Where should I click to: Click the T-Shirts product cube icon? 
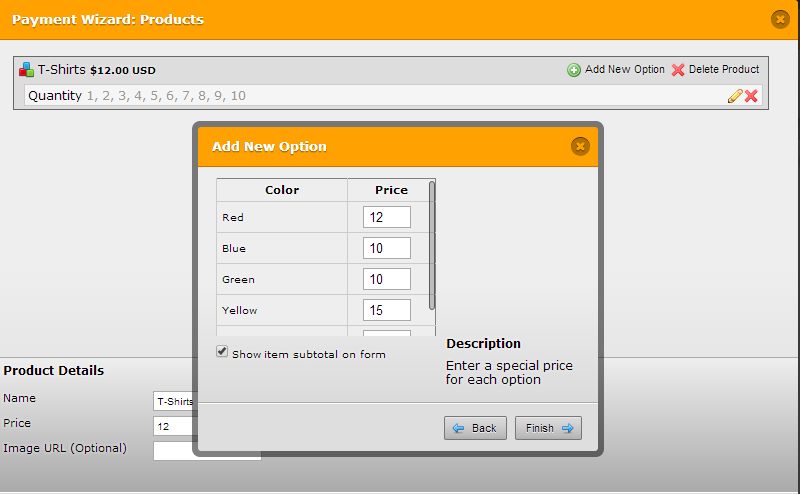(26, 70)
